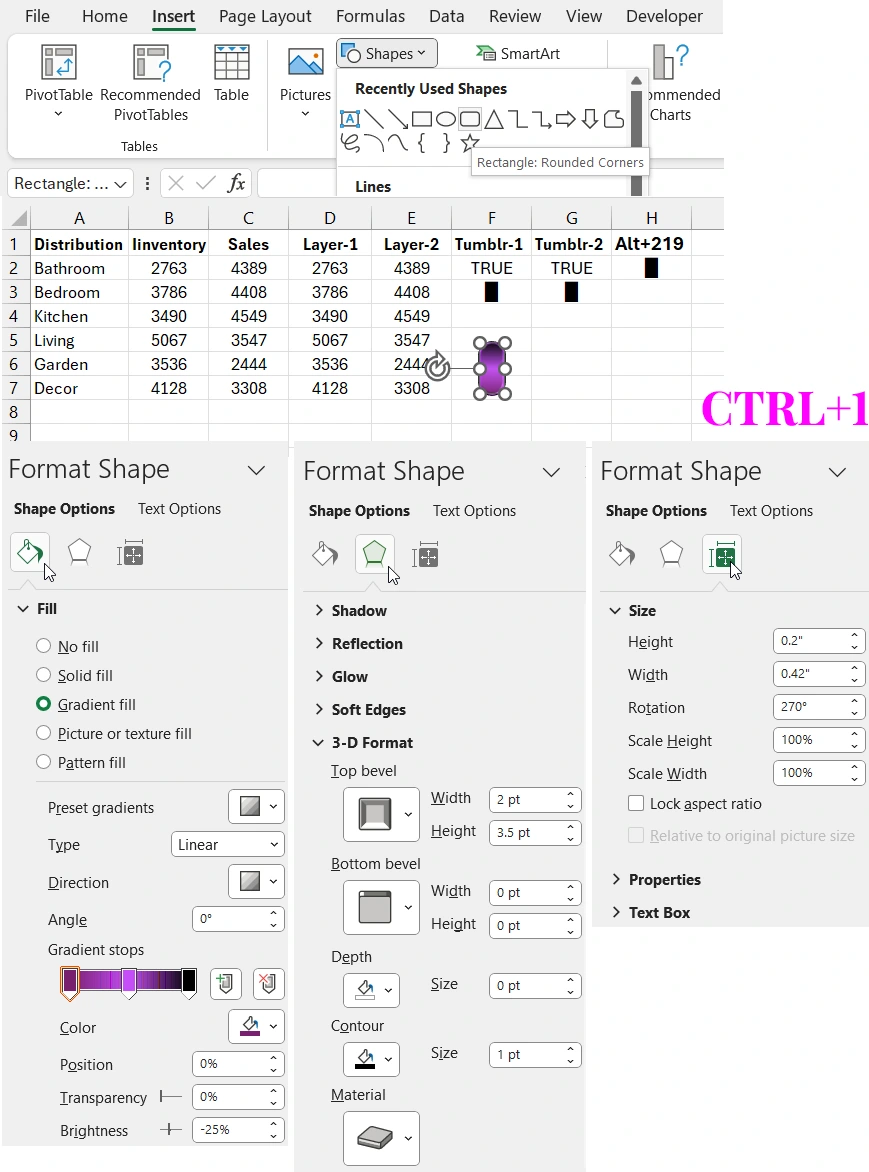The image size is (869, 1172).
Task: Open the PivotTable tool
Action: (x=57, y=80)
